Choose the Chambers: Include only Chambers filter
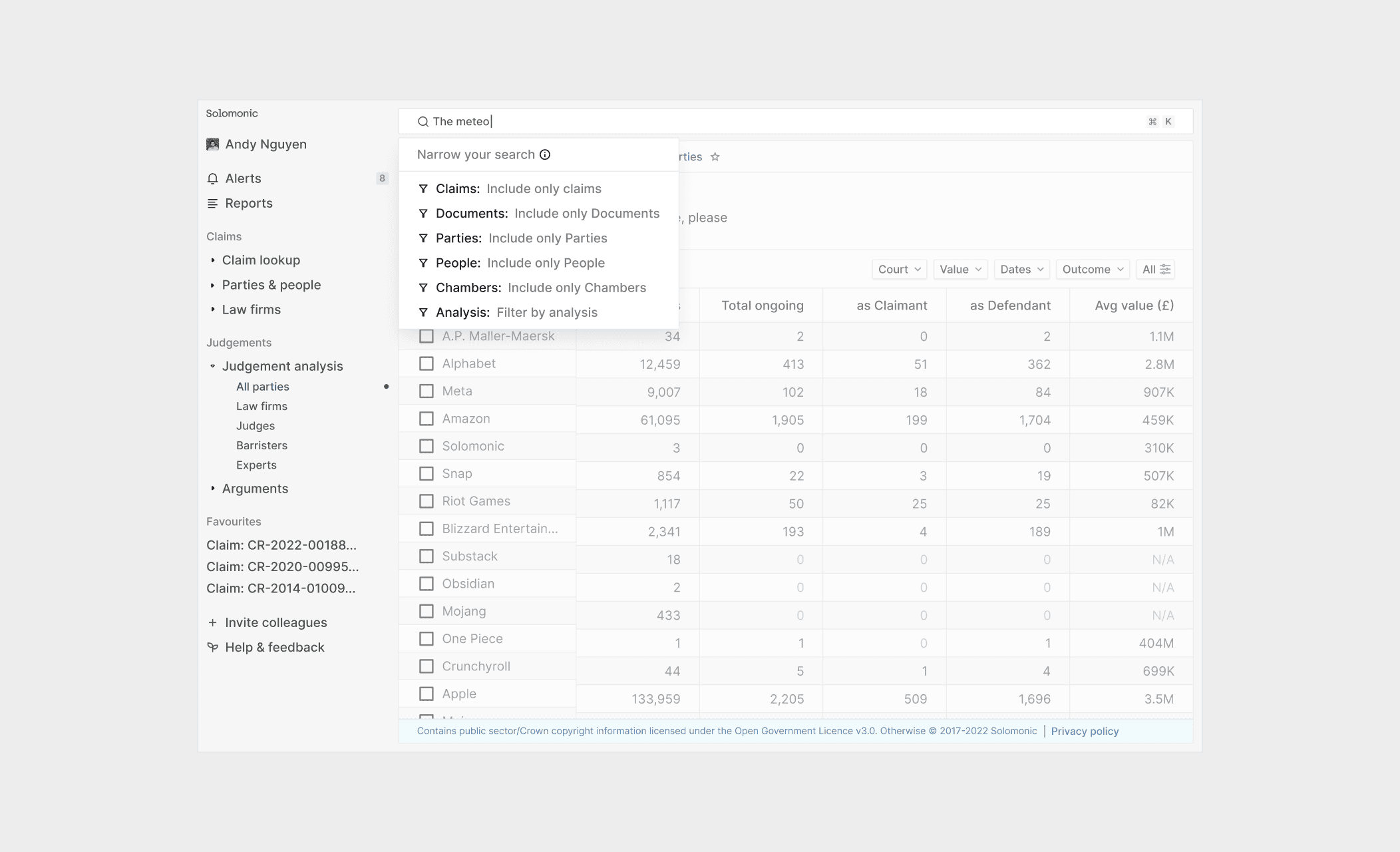Screen dimensions: 1400x852 540,288
